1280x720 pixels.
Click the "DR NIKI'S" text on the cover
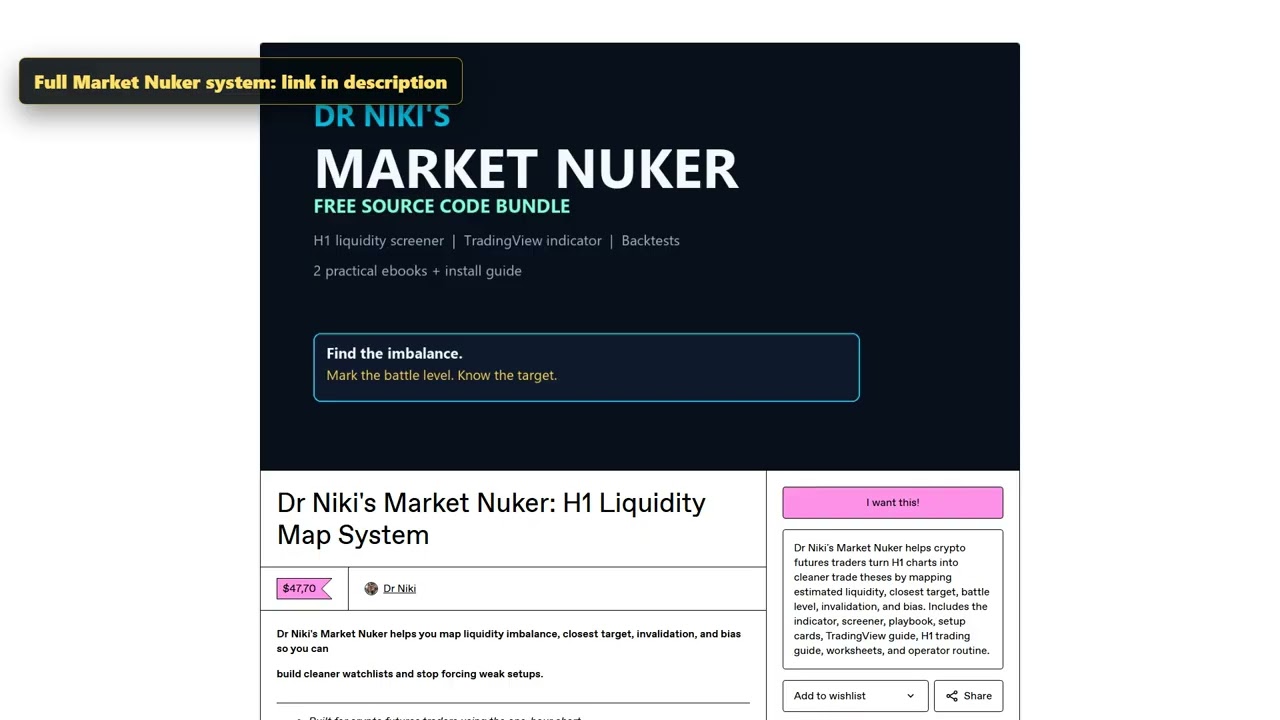(x=382, y=116)
